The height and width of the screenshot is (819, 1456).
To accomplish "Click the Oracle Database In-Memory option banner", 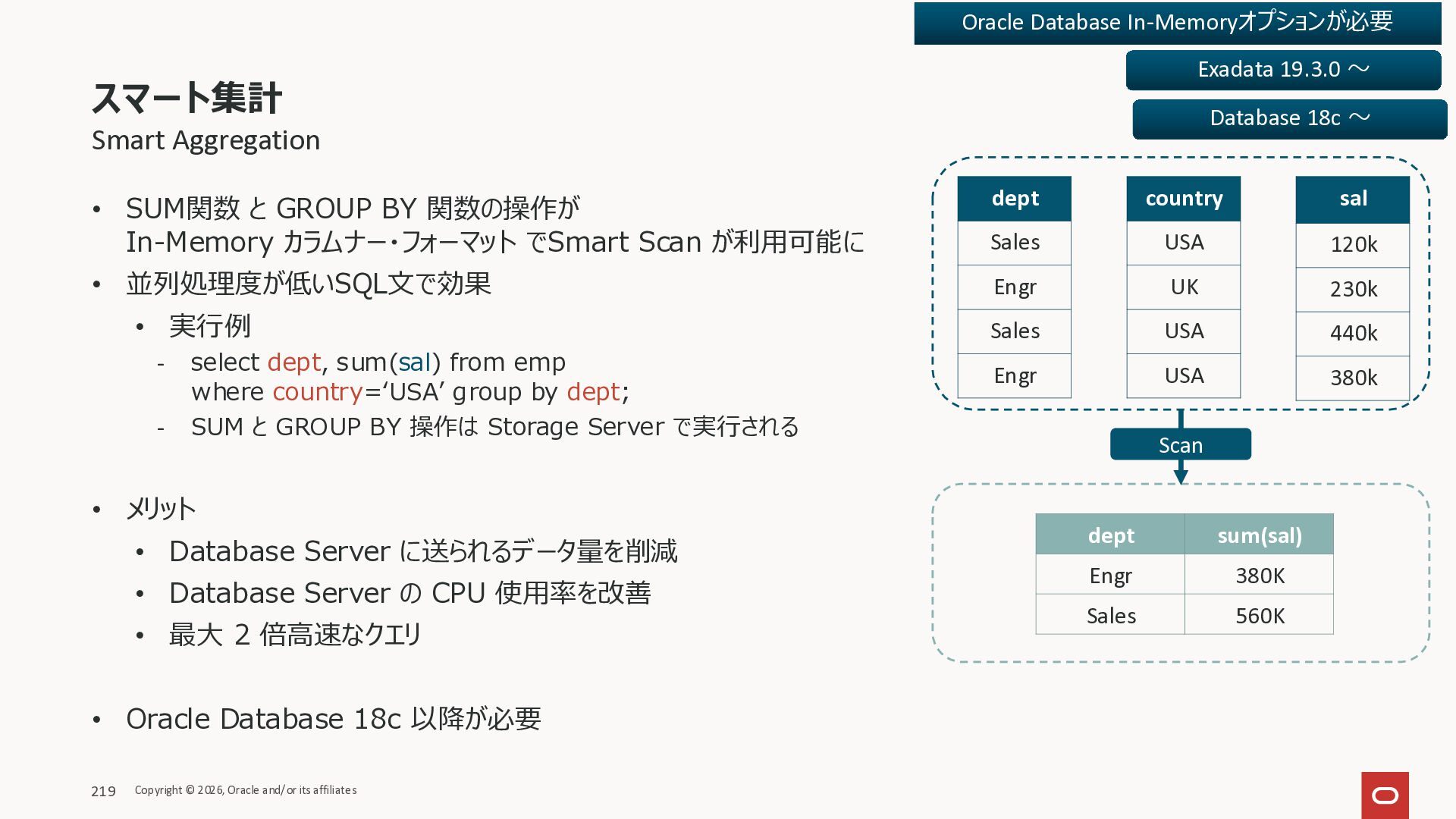I will (1177, 23).
